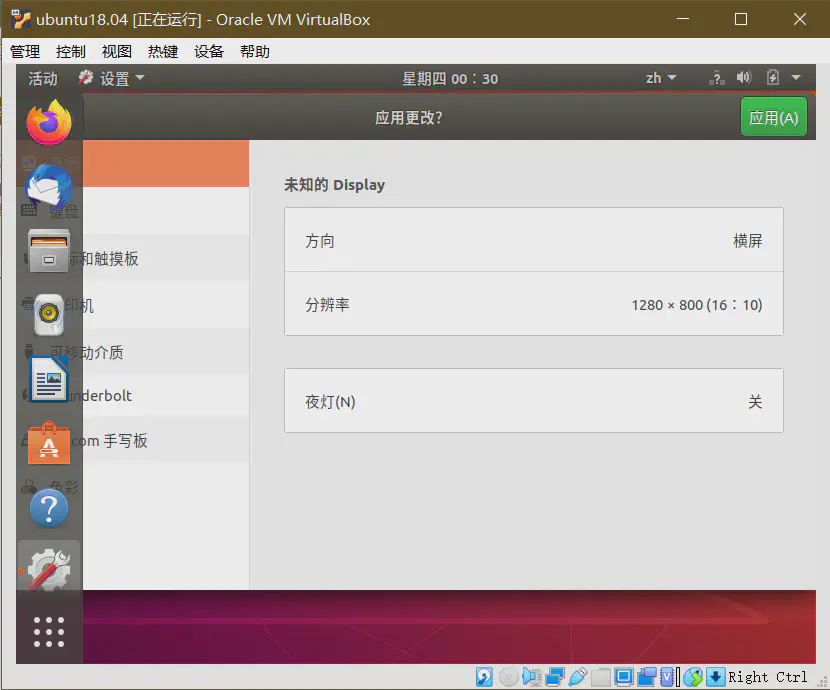
Task: Click the VirtualBox USB status icon
Action: point(577,677)
